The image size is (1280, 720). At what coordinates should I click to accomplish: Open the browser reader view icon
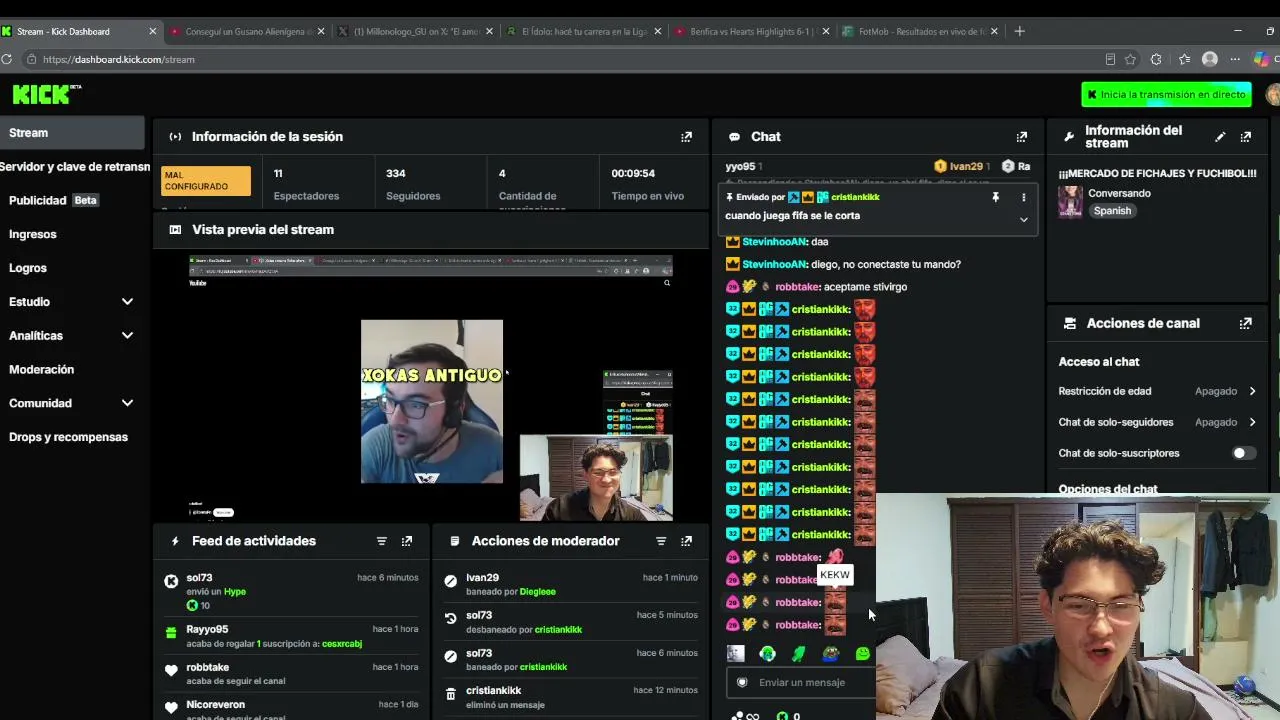(1110, 59)
